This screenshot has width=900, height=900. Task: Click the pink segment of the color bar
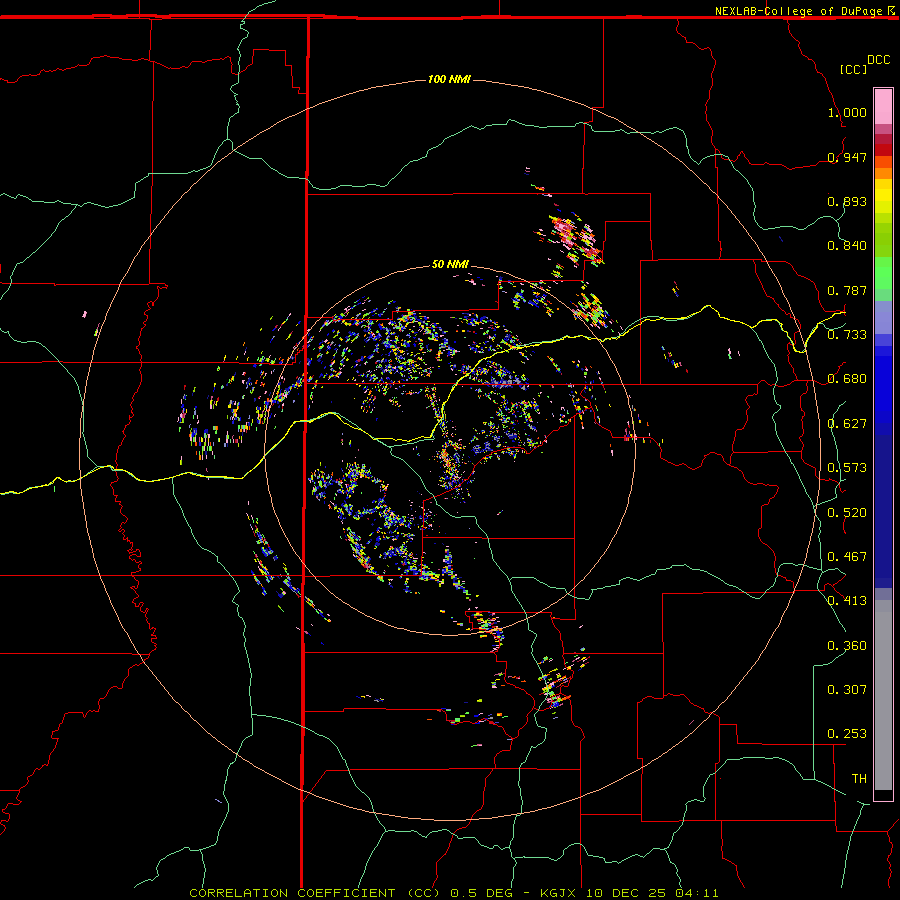coord(883,106)
